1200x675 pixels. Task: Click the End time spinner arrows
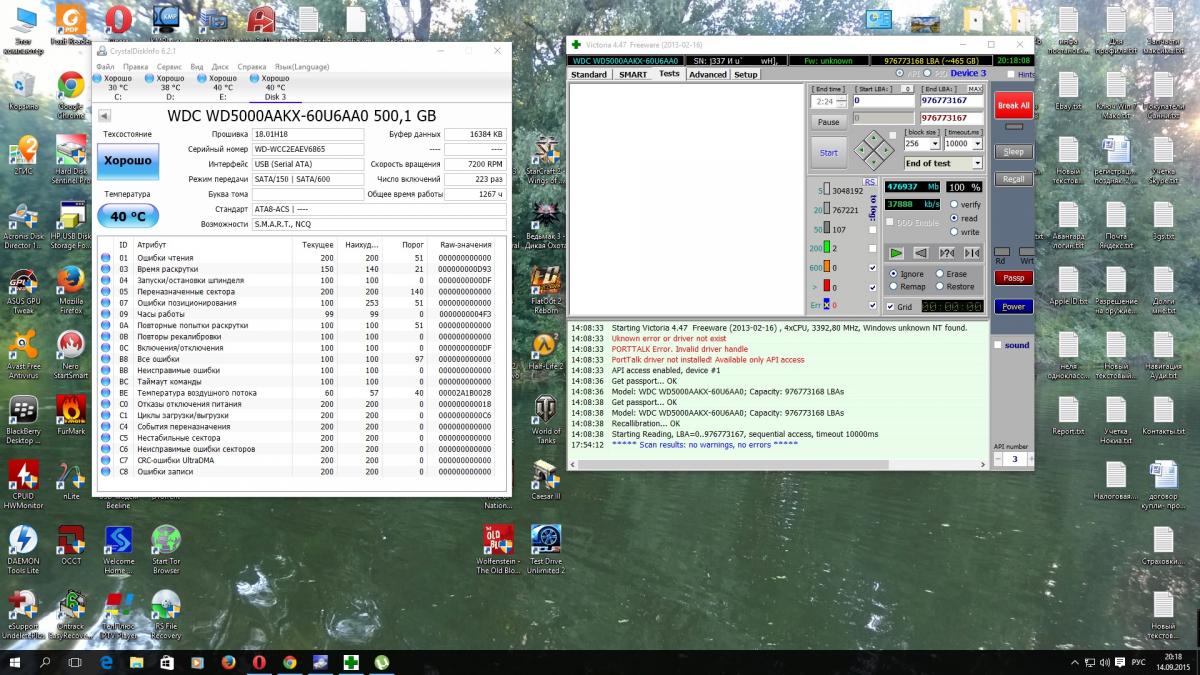tap(843, 101)
